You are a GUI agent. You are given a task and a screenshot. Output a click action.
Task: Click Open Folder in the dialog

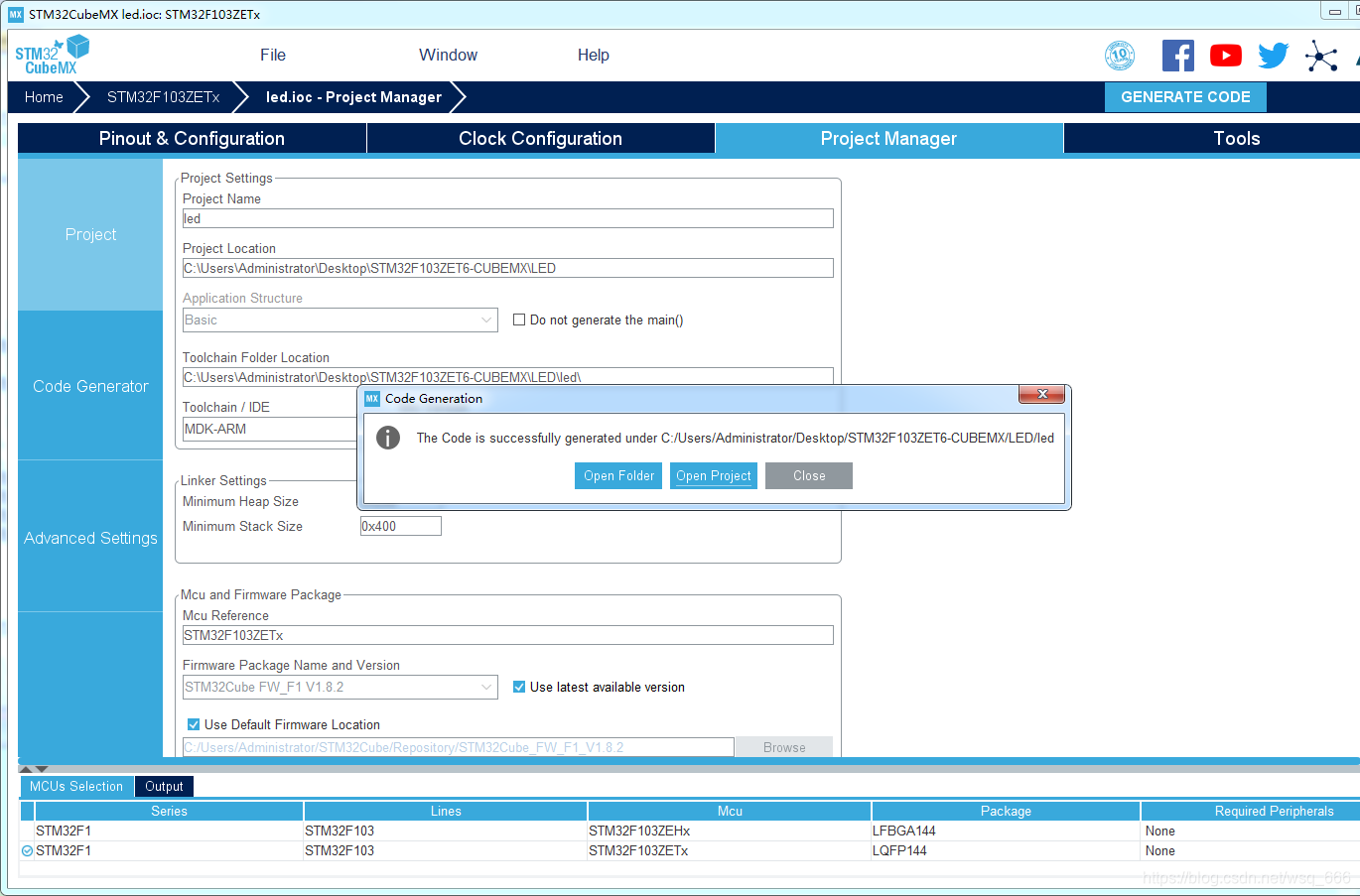click(618, 476)
